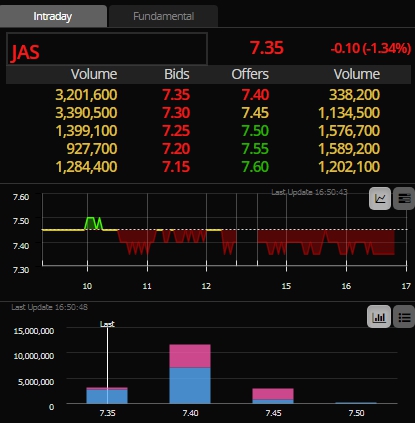Click the 7.35 volume bar
The height and width of the screenshot is (423, 415).
[x=107, y=395]
